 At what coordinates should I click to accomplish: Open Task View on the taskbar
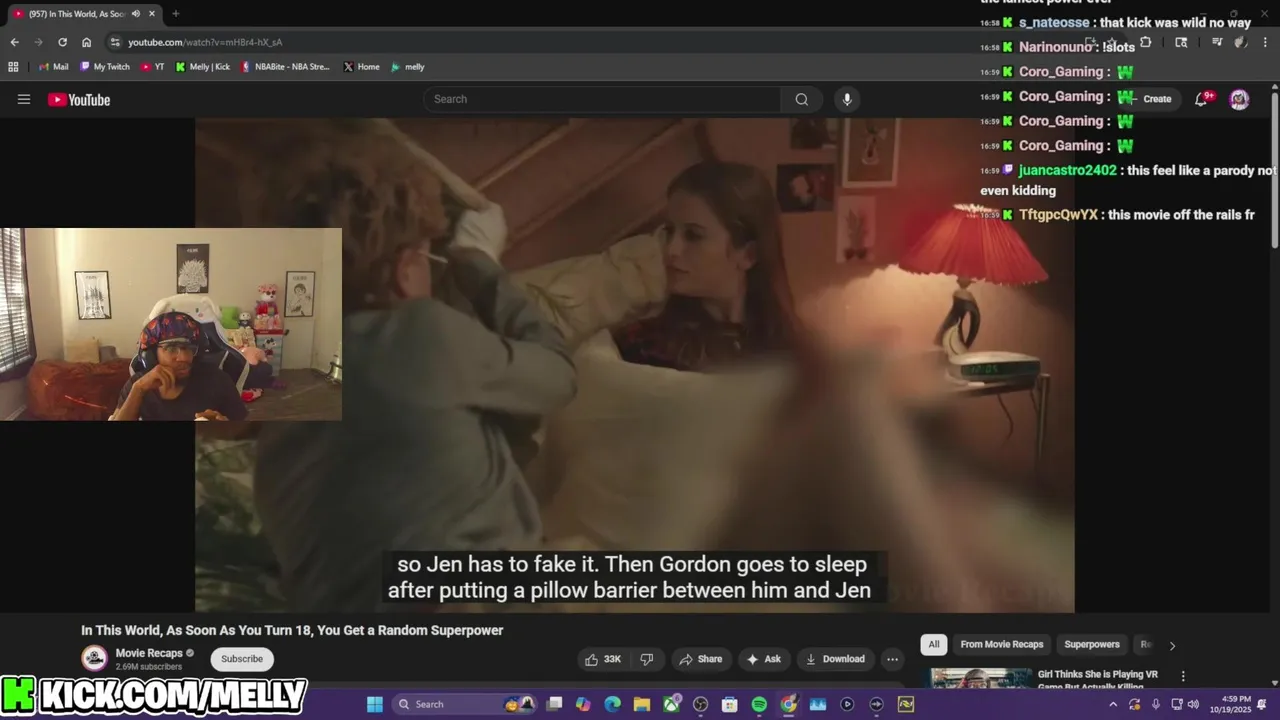(554, 704)
